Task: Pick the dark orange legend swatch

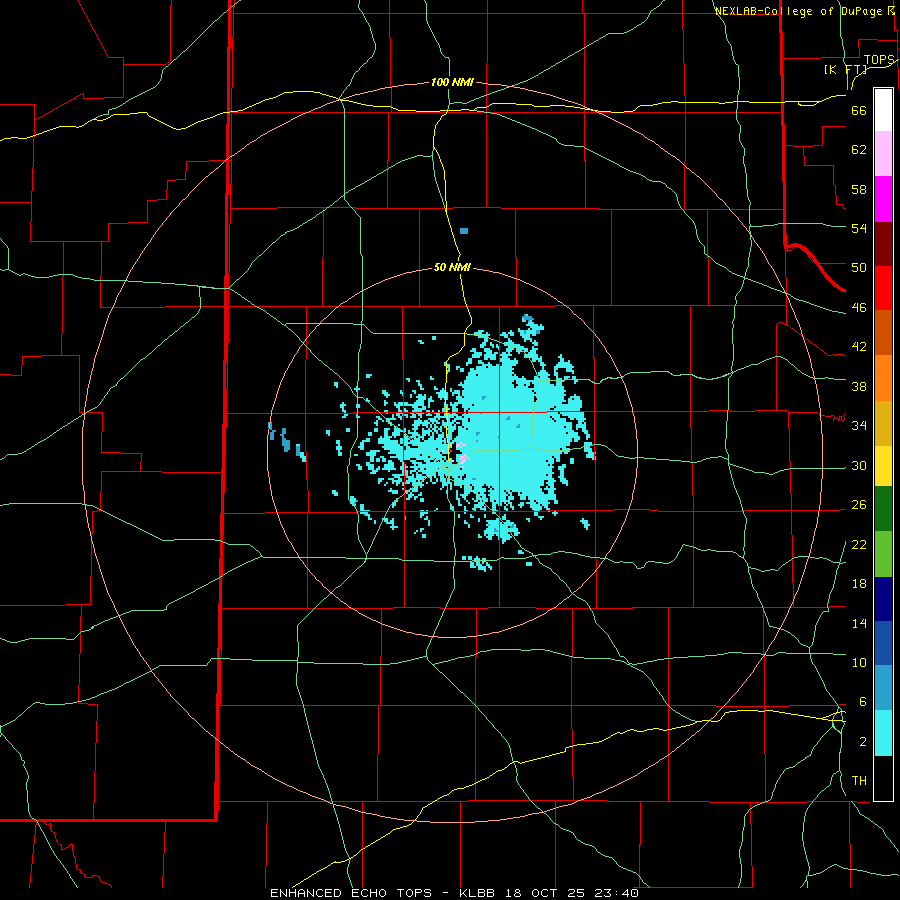Action: [x=883, y=332]
